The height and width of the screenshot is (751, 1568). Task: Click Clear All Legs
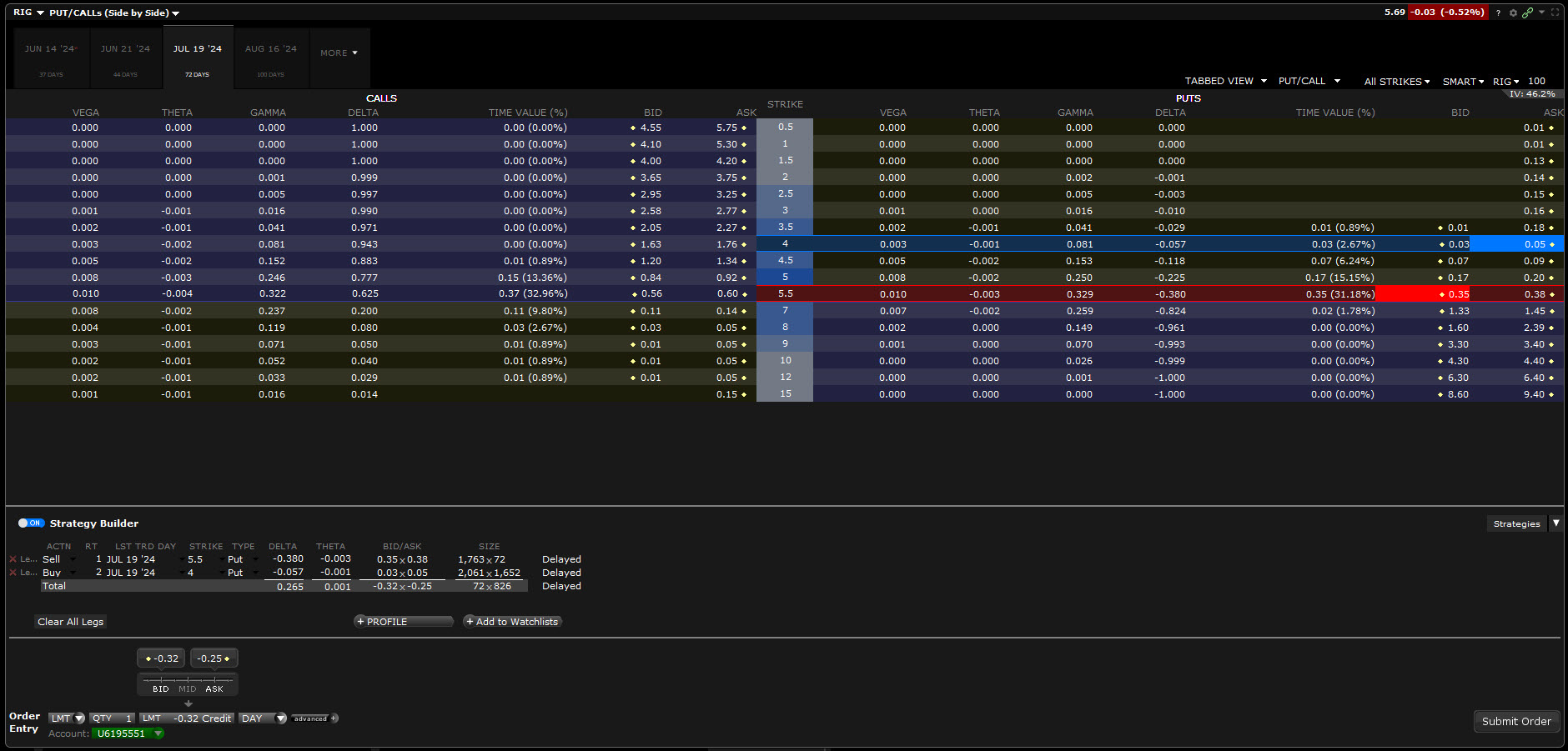[x=71, y=622]
